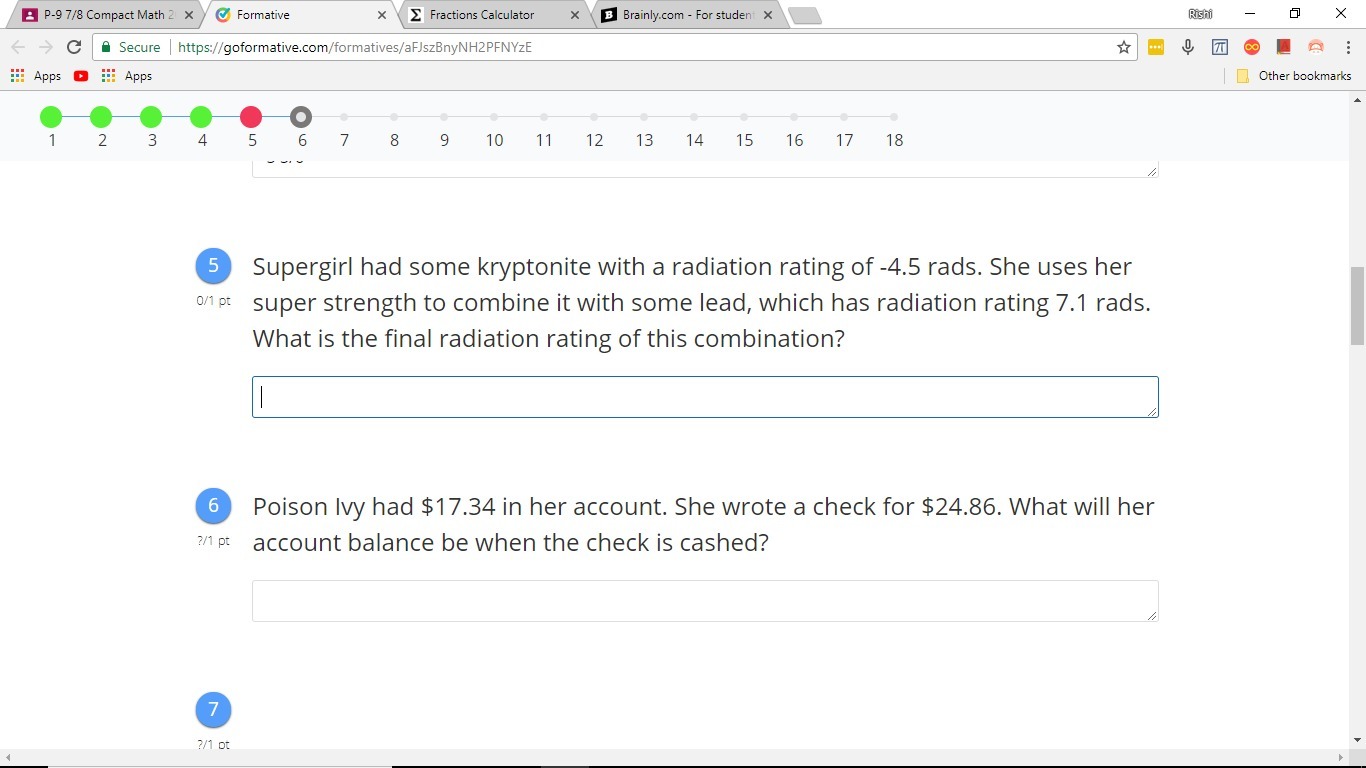Jump to question 2 in progress bar
1366x768 pixels.
pos(101,118)
